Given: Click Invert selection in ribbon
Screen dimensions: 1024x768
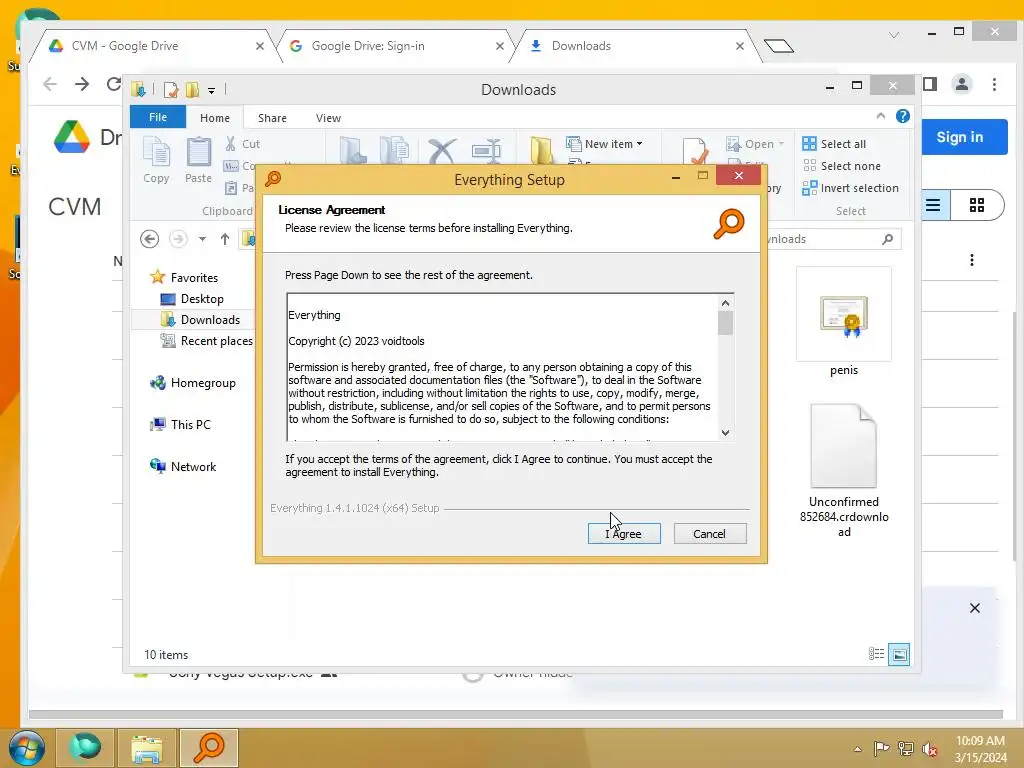Looking at the screenshot, I should tap(850, 188).
